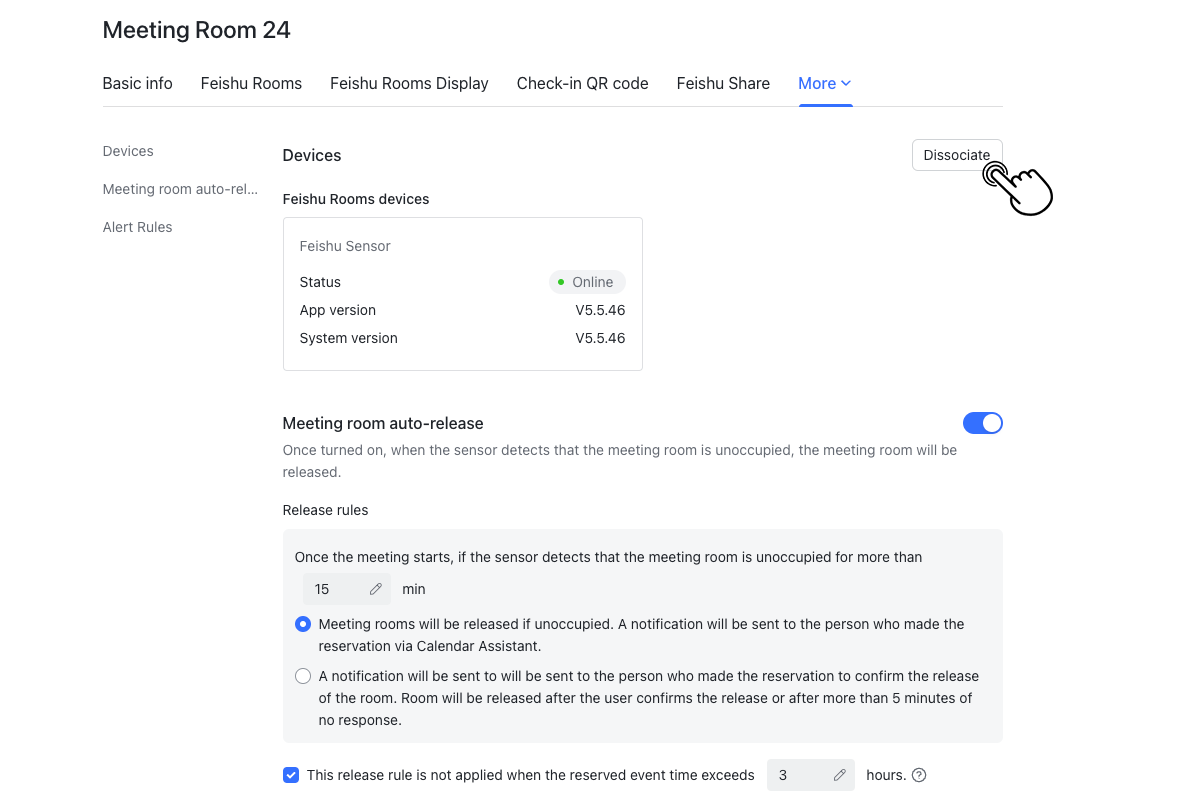
Task: Click the pencil icon in the 15 min field
Action: pos(376,589)
